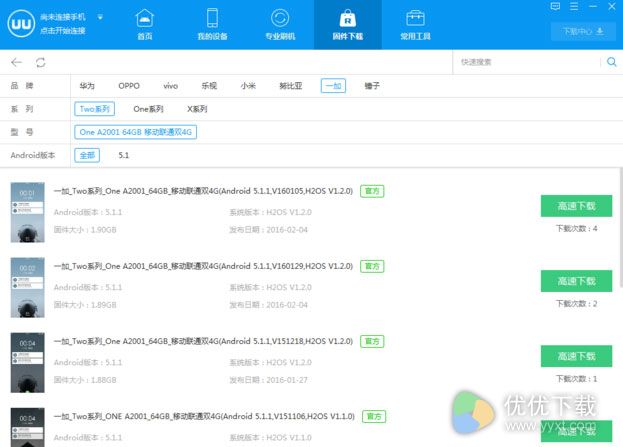623x447 pixels.
Task: Click the UU logo icon
Action: pos(21,24)
